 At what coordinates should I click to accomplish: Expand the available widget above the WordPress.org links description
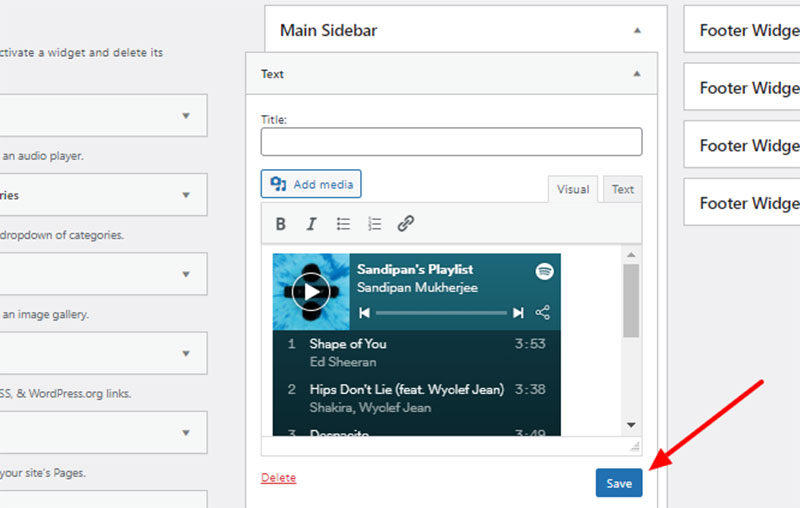[x=186, y=353]
